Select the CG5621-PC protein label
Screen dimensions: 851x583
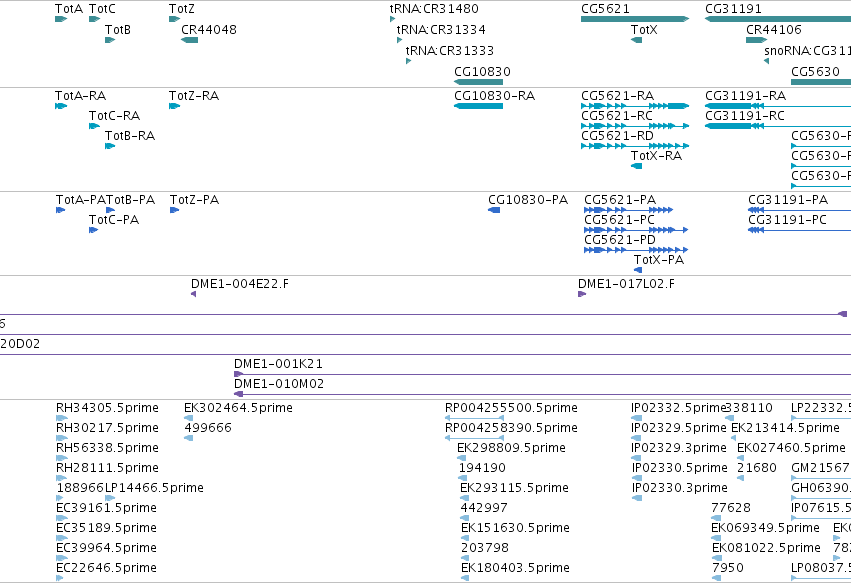620,220
